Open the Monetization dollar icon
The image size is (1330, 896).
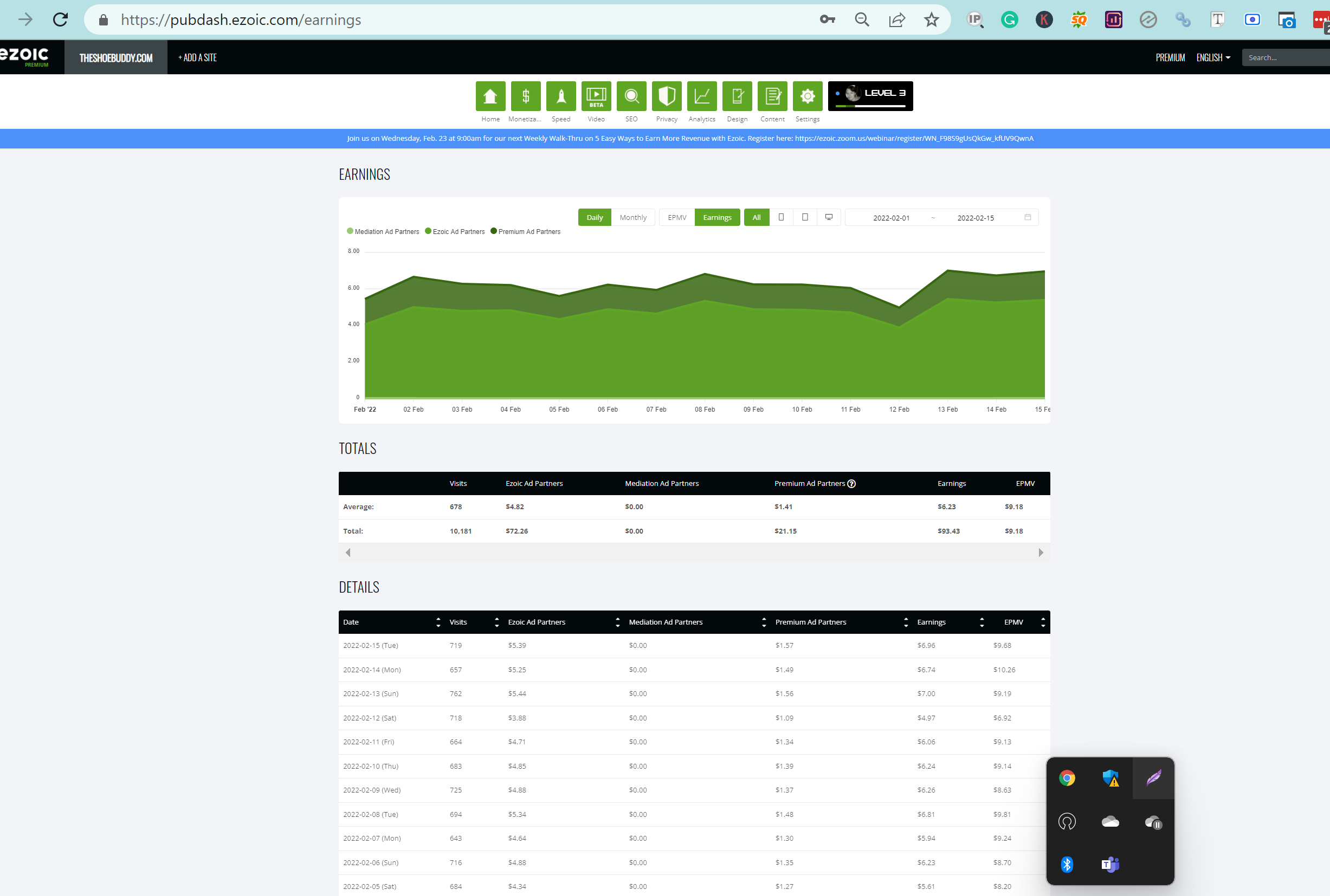tap(526, 95)
